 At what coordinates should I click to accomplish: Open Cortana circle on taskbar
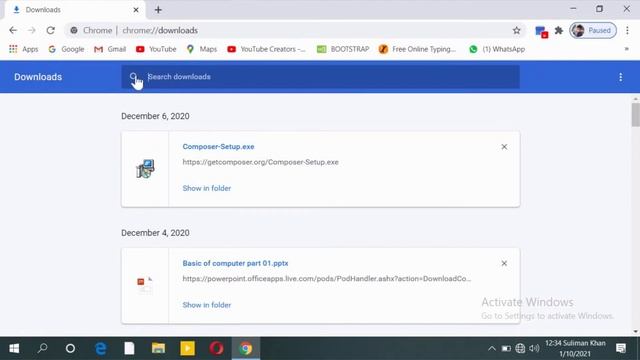coord(70,348)
